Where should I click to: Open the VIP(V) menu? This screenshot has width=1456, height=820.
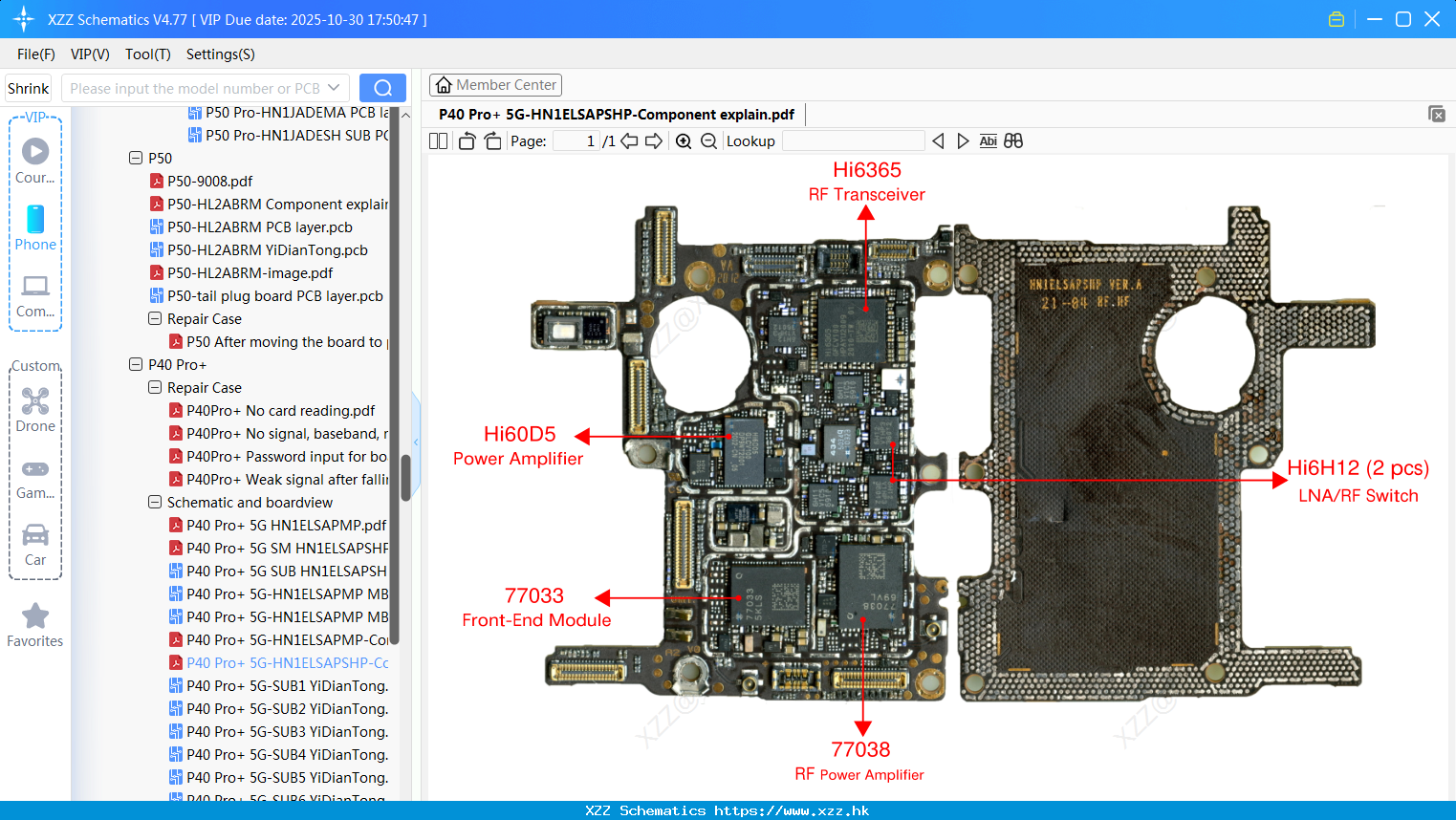pyautogui.click(x=90, y=54)
